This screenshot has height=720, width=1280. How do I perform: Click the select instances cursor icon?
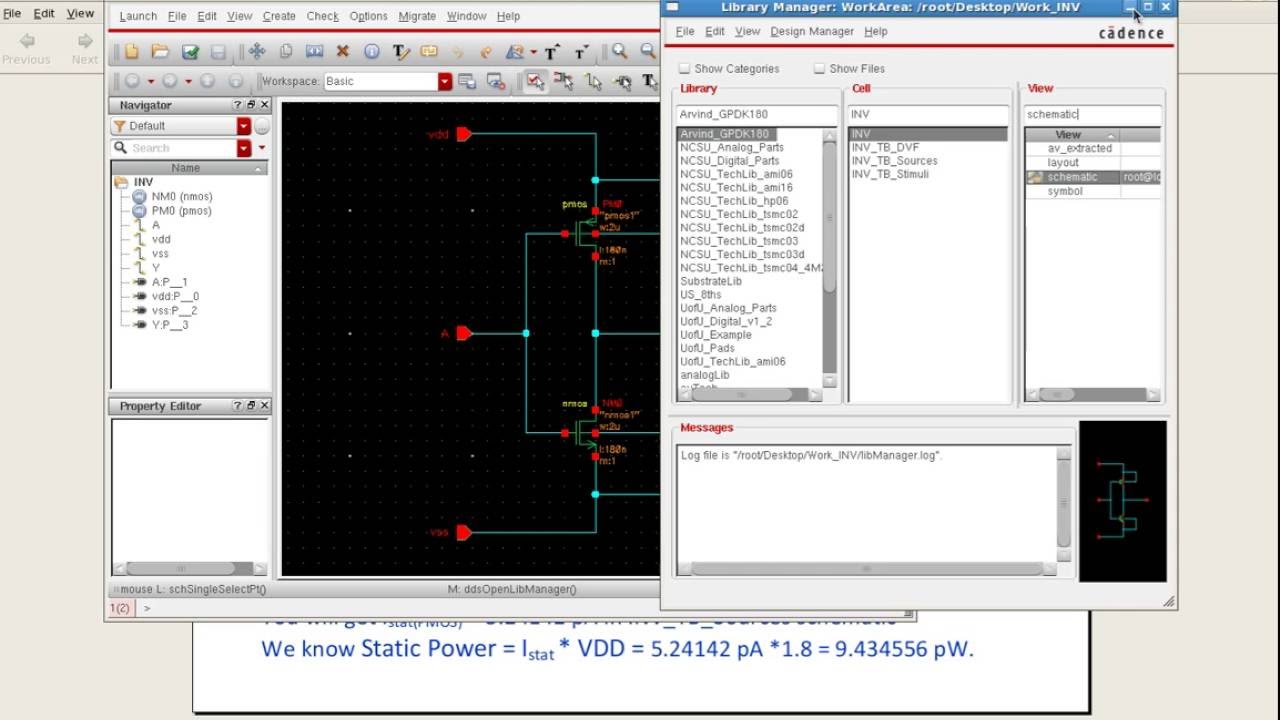(565, 81)
